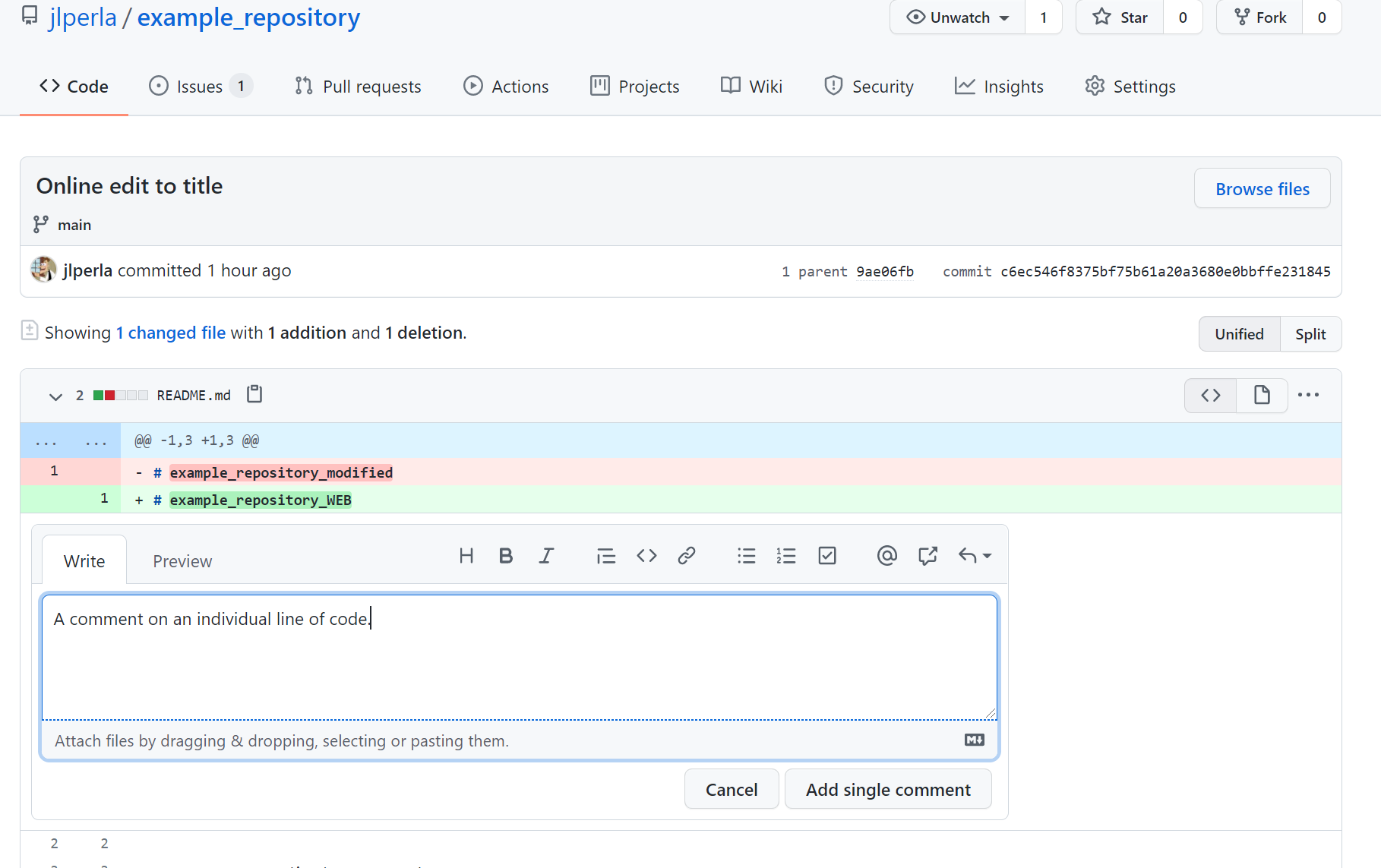The image size is (1381, 868).
Task: Switch diff view to Split
Action: 1310,334
